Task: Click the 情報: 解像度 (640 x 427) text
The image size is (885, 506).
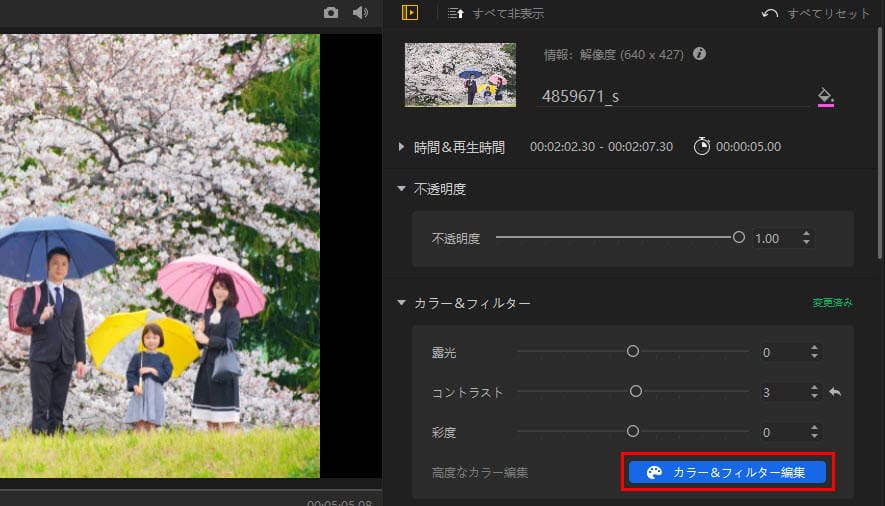Action: [x=614, y=55]
